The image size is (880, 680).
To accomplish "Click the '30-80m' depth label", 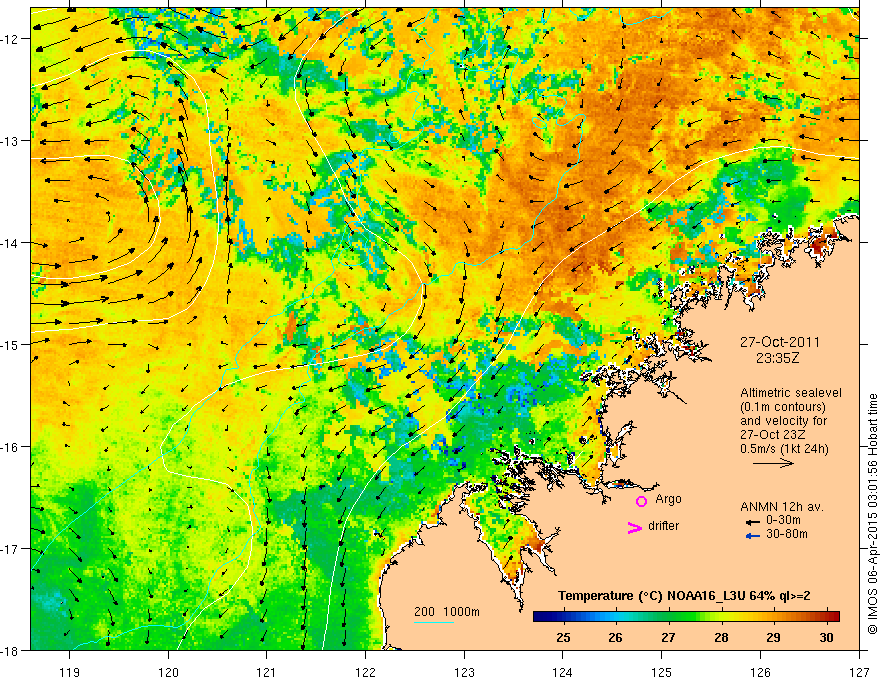I will click(x=786, y=534).
